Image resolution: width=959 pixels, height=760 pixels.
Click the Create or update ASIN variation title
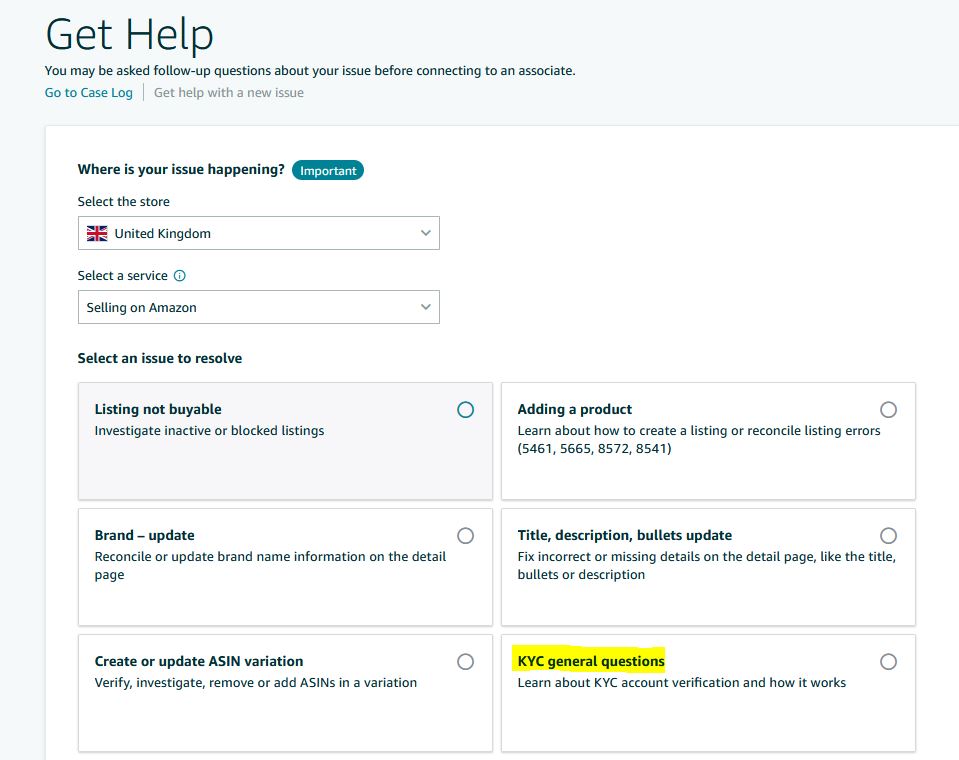199,661
